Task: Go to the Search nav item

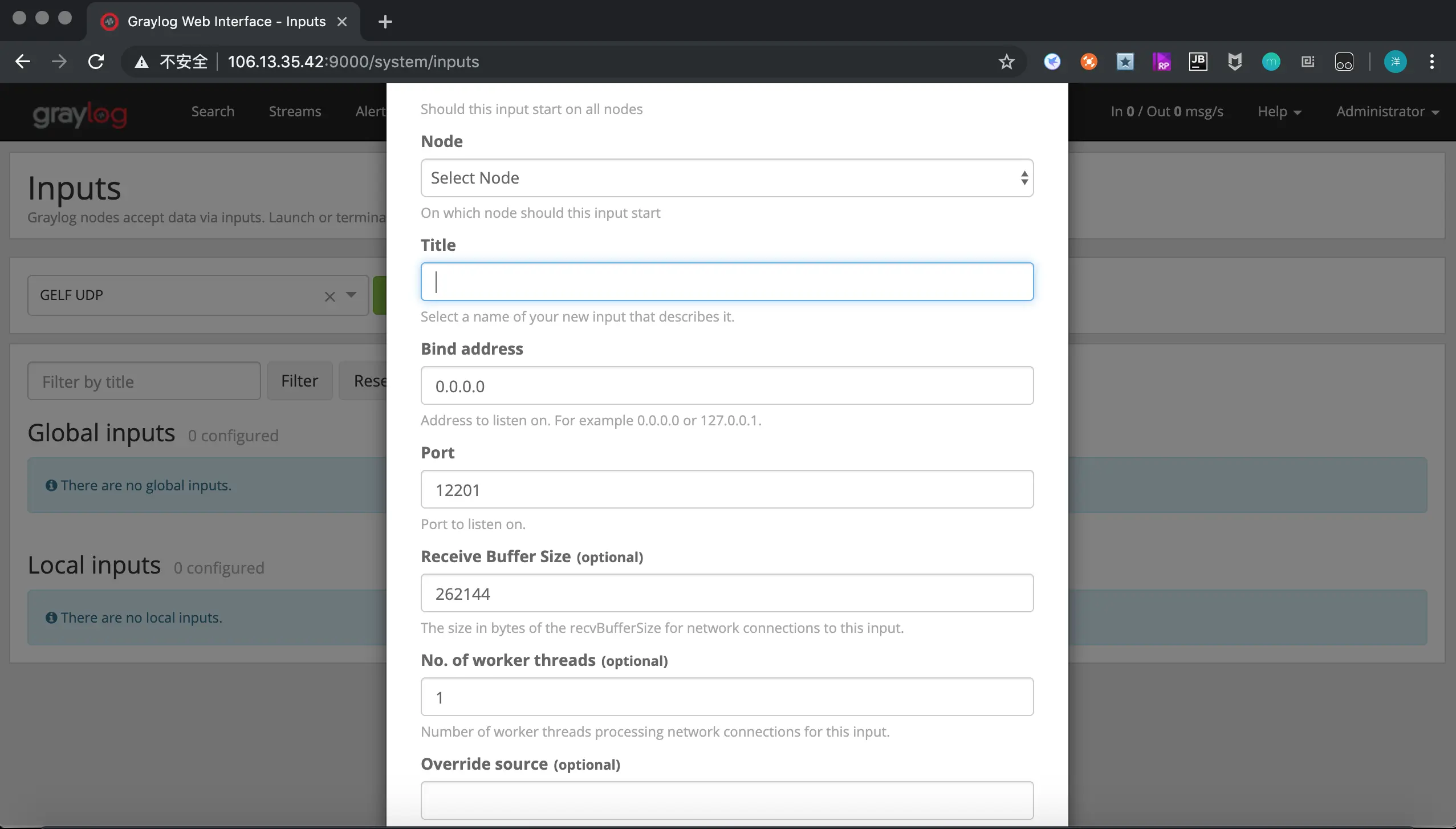Action: pos(213,112)
